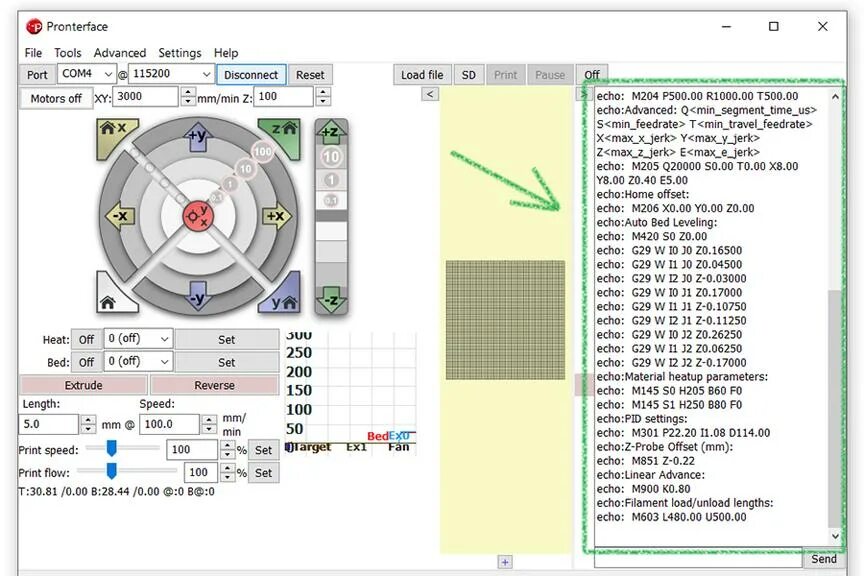This screenshot has width=864, height=576.
Task: Open the Help menu
Action: 226,53
